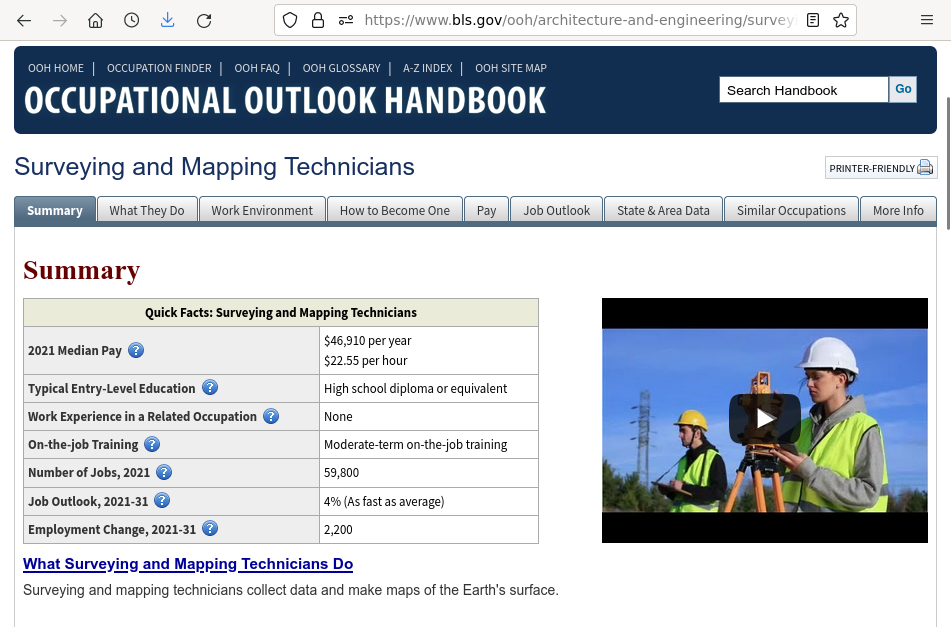The width and height of the screenshot is (951, 627).
Task: Click help icon for Job Outlook, 2021-31
Action: point(161,500)
